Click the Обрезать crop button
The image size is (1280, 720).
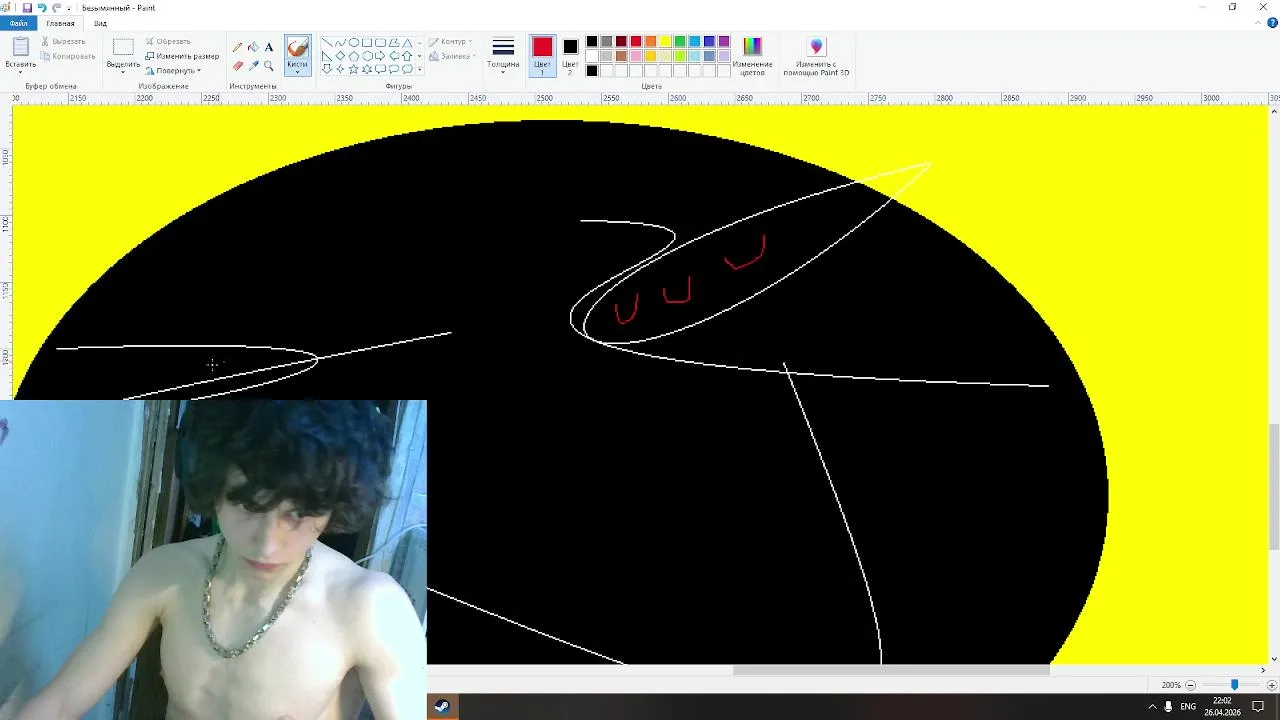coord(167,41)
